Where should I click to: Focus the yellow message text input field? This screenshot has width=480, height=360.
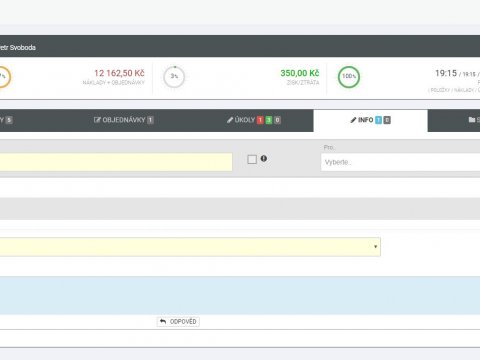116,162
